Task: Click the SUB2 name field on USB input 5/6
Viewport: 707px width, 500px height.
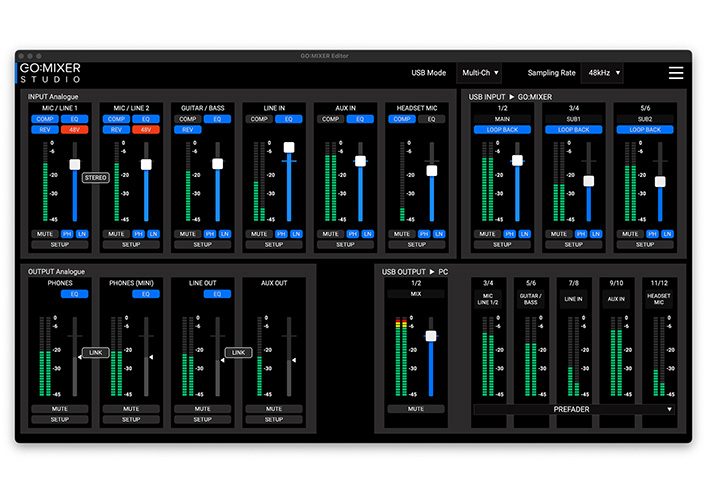Action: (x=645, y=119)
